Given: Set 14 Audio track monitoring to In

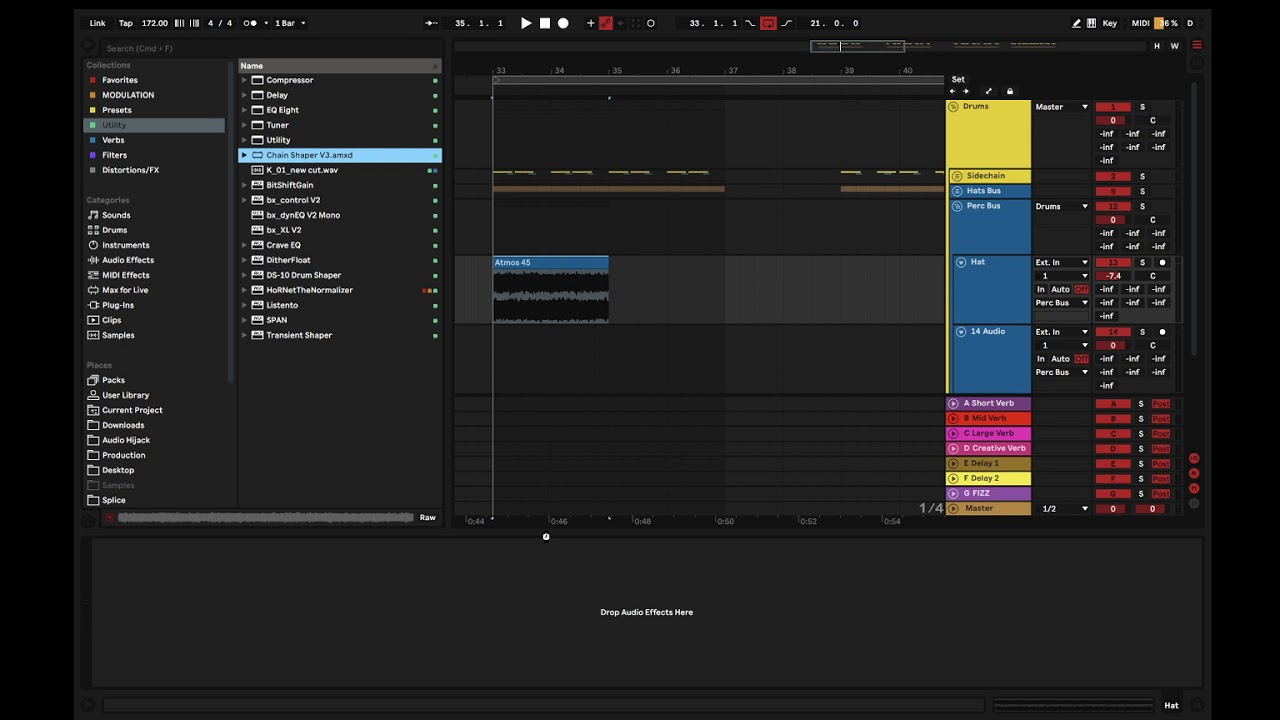Looking at the screenshot, I should coord(1041,359).
